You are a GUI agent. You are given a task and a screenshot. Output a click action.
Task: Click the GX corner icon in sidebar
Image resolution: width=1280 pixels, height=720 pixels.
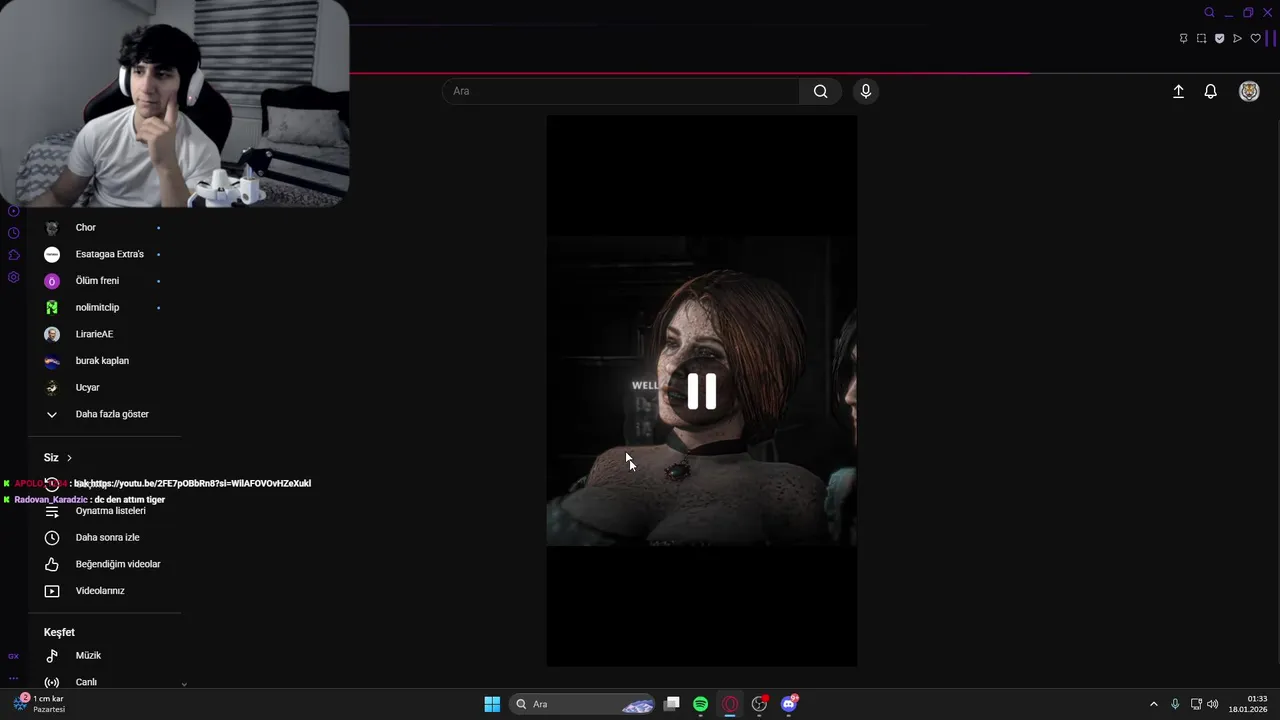click(13, 656)
